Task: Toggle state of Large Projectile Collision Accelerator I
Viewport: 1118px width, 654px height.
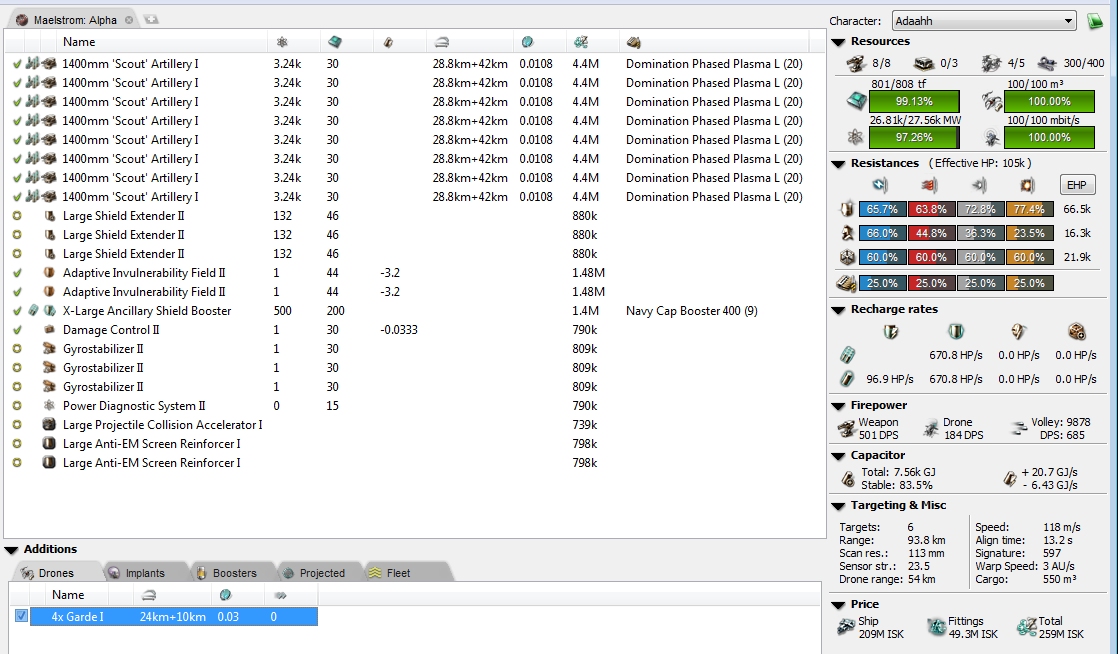Action: click(17, 424)
